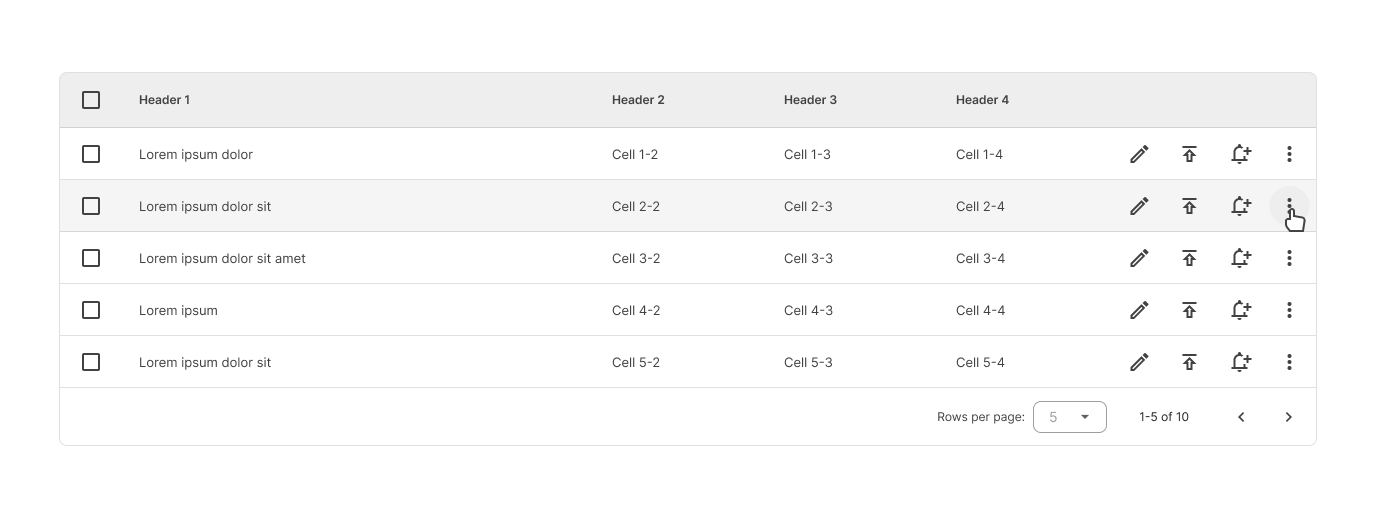Image resolution: width=1380 pixels, height=513 pixels.
Task: Open the three-dot menu for row Cell 3-2
Action: click(1289, 258)
